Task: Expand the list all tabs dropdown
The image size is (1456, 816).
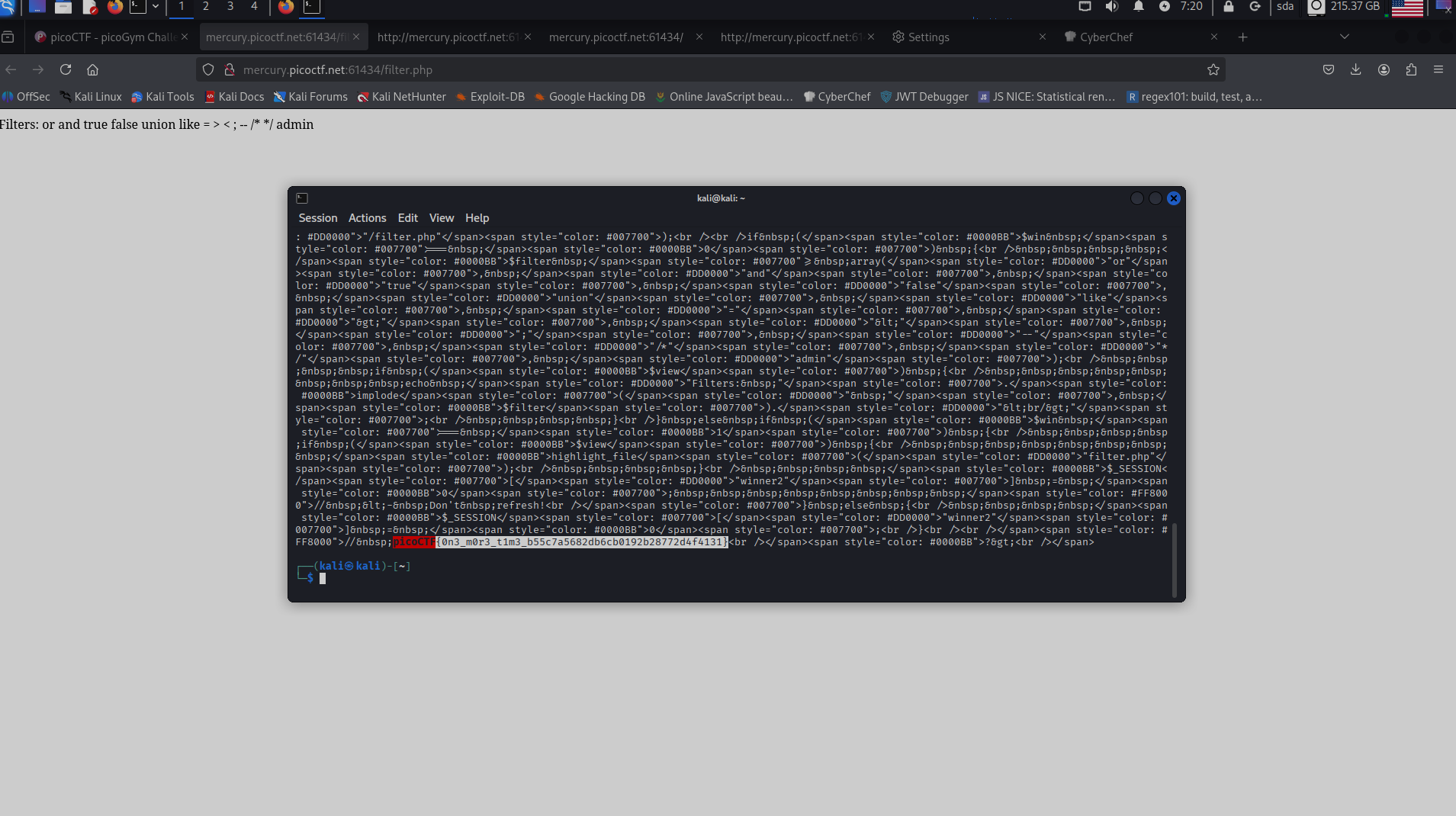Action: (x=1344, y=37)
